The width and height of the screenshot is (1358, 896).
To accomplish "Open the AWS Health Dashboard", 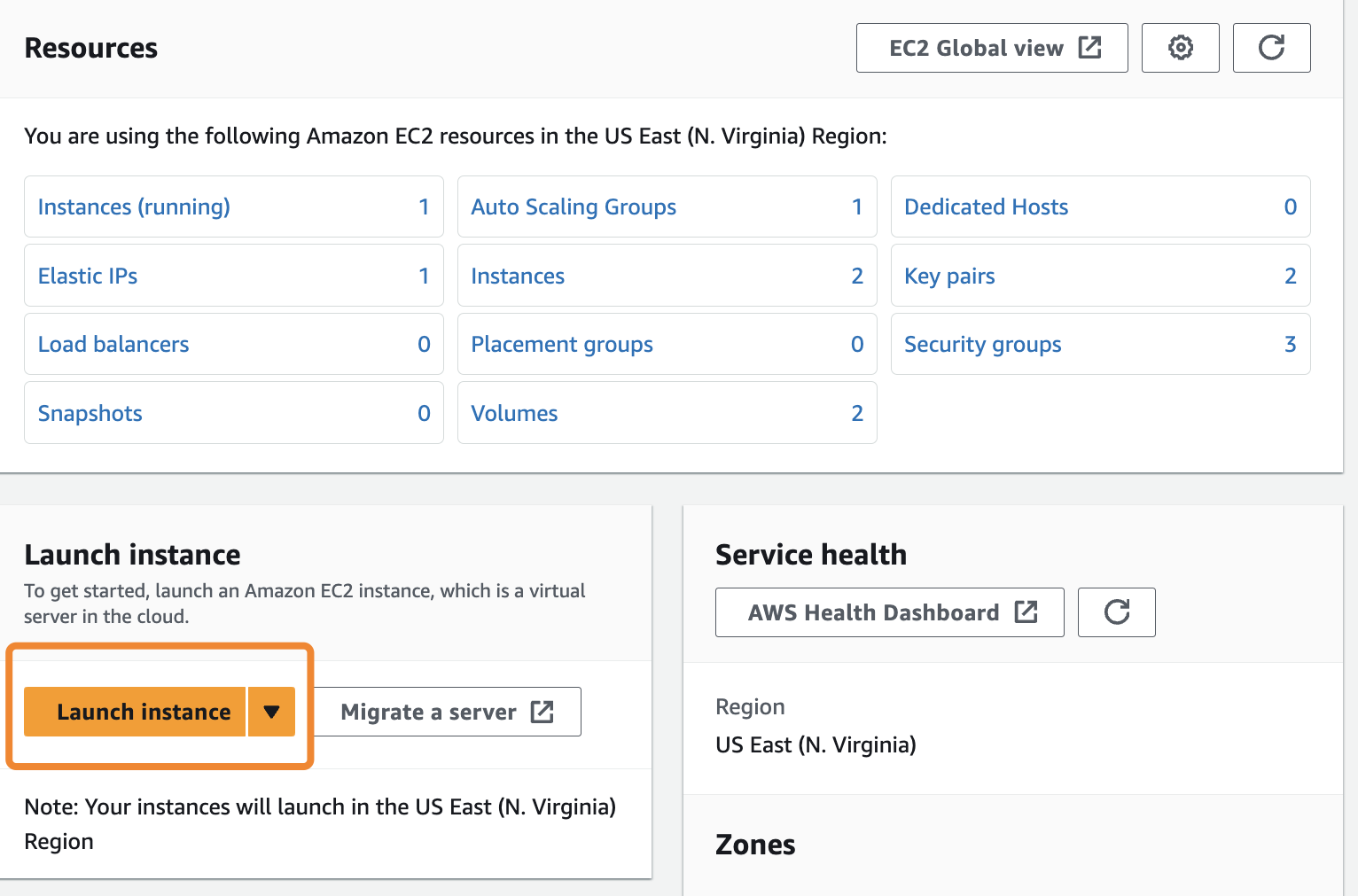I will [889, 612].
